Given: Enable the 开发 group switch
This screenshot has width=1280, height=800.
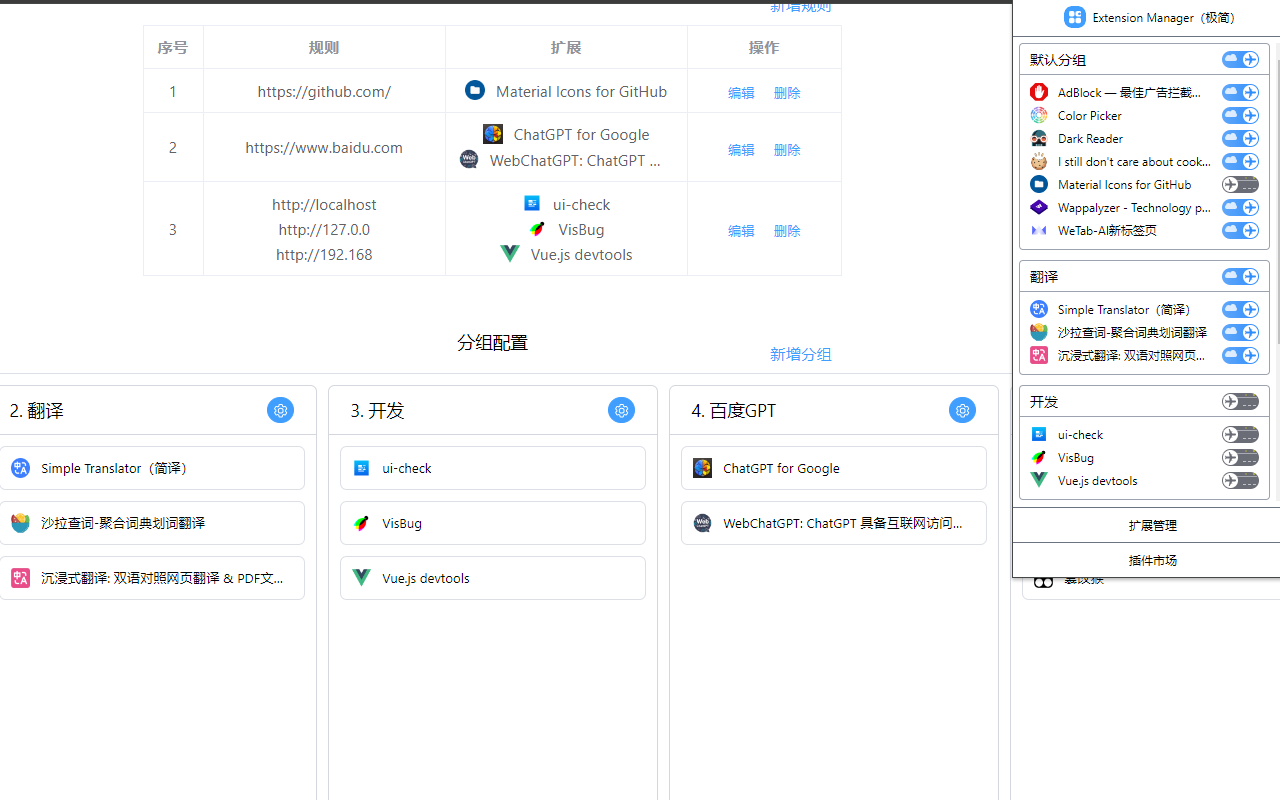Looking at the screenshot, I should click(1240, 401).
